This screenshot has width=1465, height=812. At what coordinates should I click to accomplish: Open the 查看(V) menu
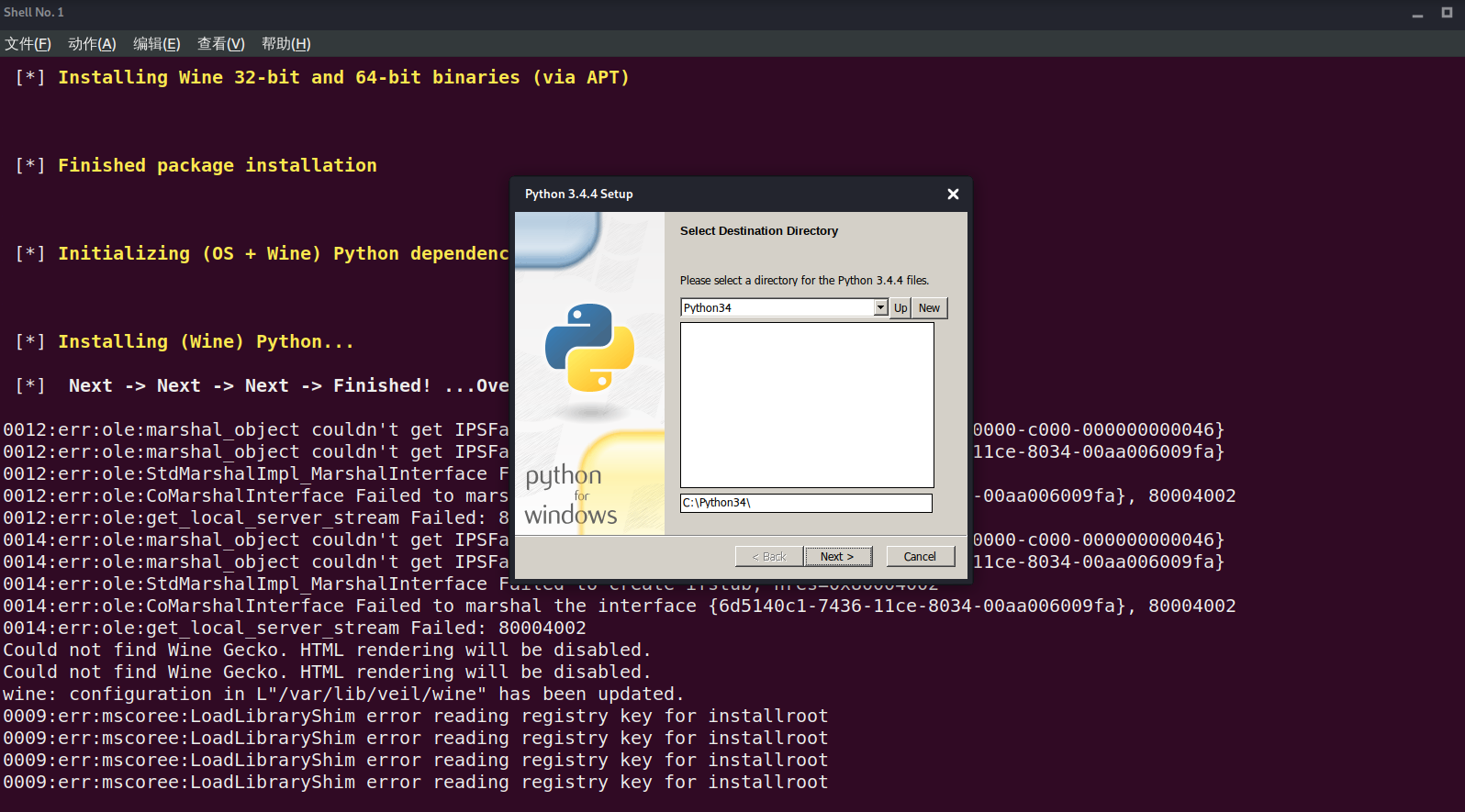tap(220, 44)
